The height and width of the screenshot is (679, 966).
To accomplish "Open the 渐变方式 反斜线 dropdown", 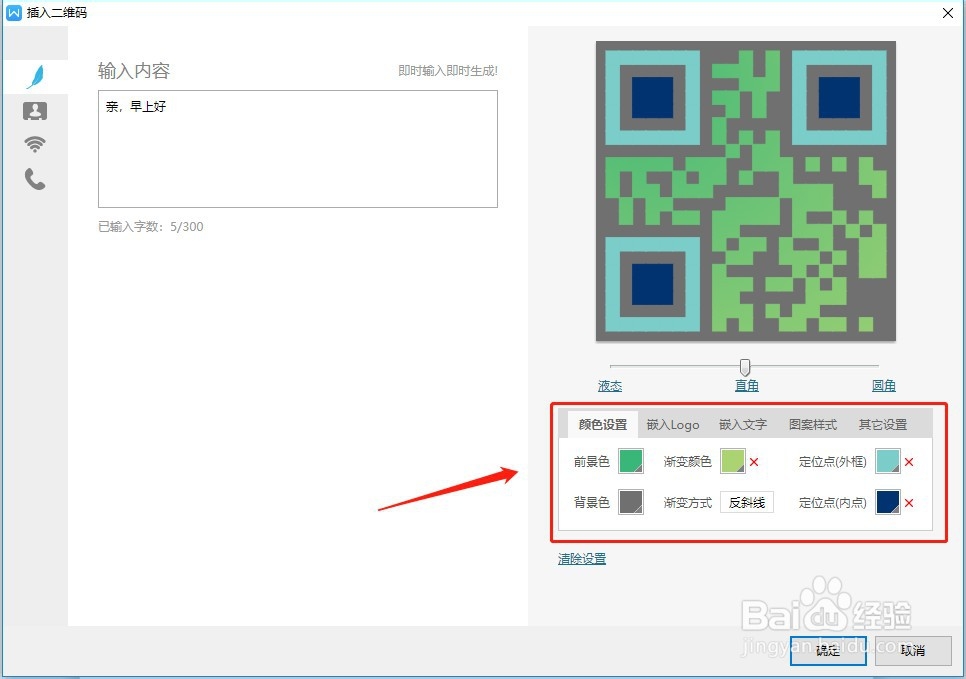I will pyautogui.click(x=747, y=503).
